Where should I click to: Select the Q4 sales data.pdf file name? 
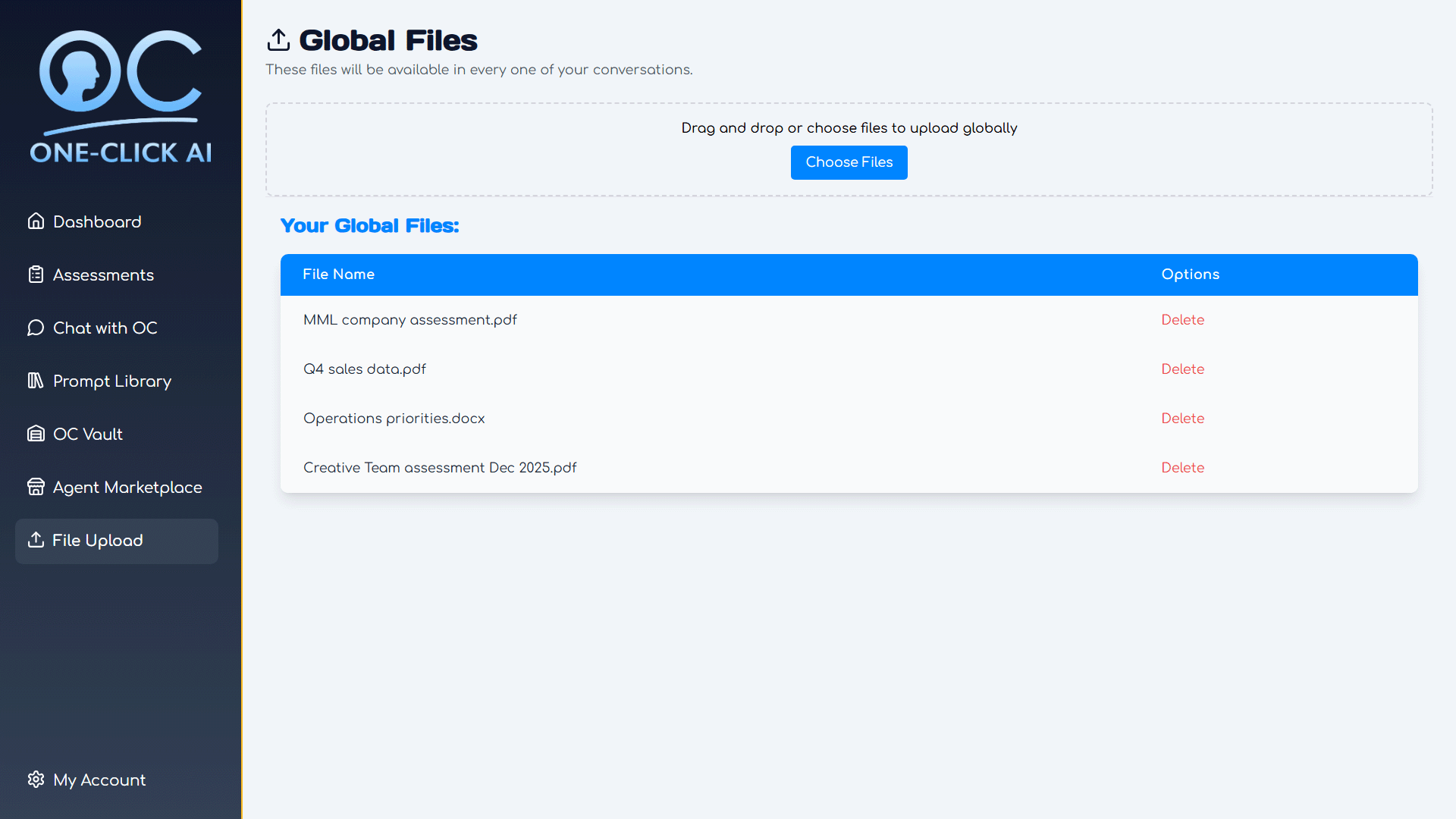tap(364, 369)
